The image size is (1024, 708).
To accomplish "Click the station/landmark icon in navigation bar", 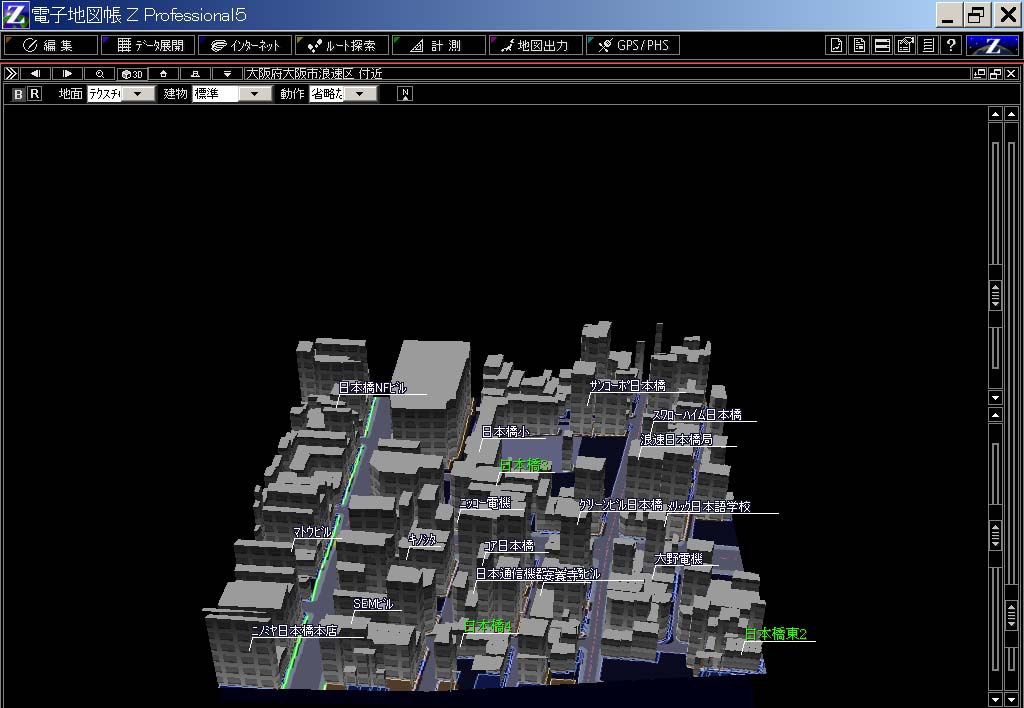I will coord(195,74).
